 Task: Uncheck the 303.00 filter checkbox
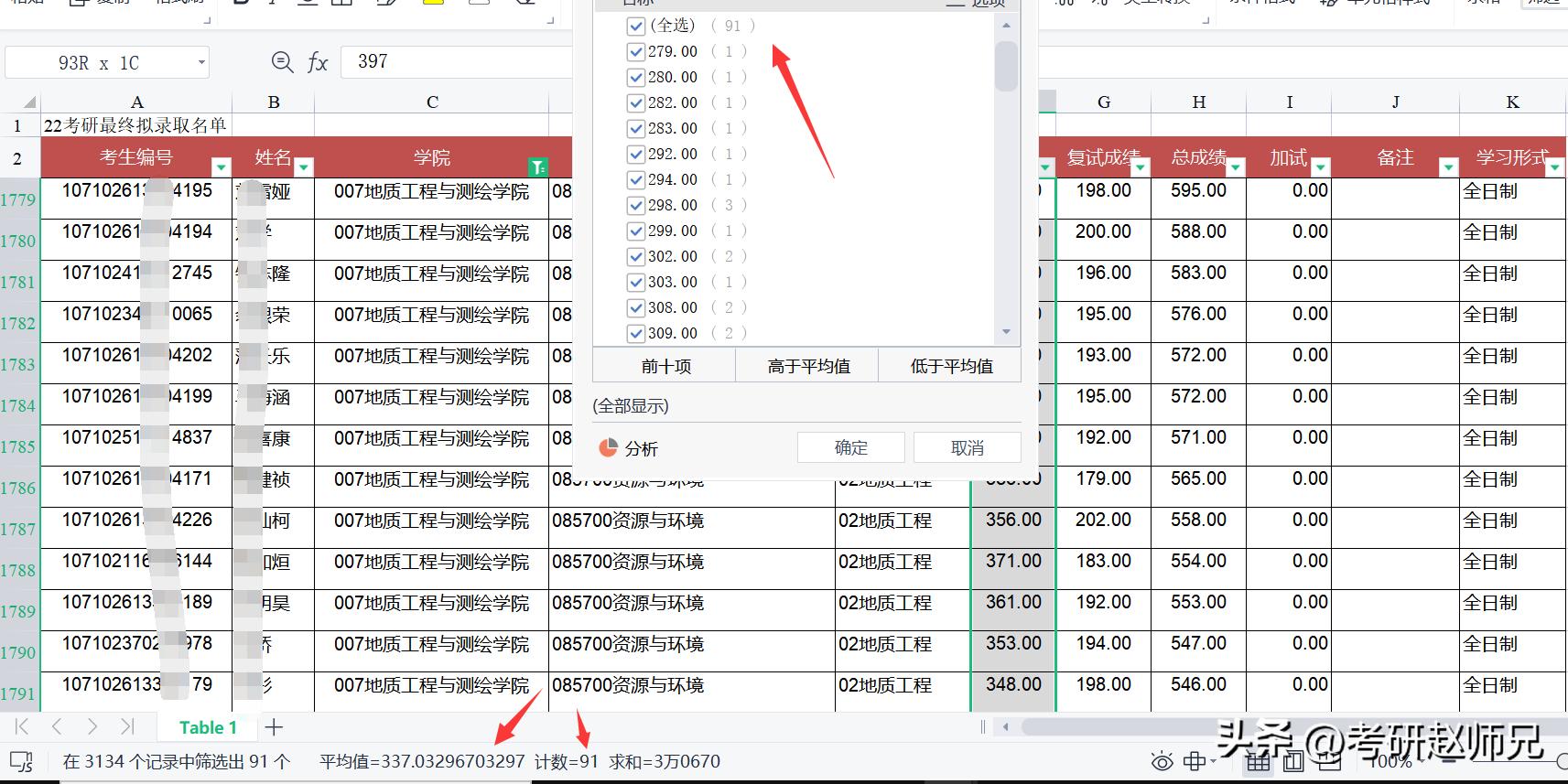(x=636, y=282)
